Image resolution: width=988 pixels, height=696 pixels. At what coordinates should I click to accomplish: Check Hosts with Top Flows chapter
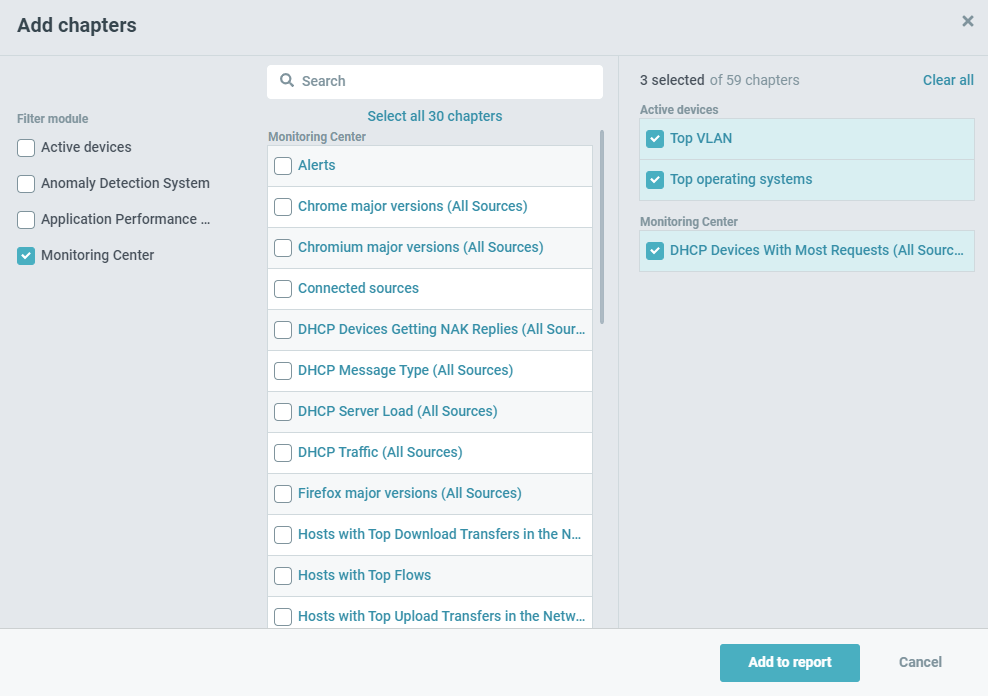283,576
